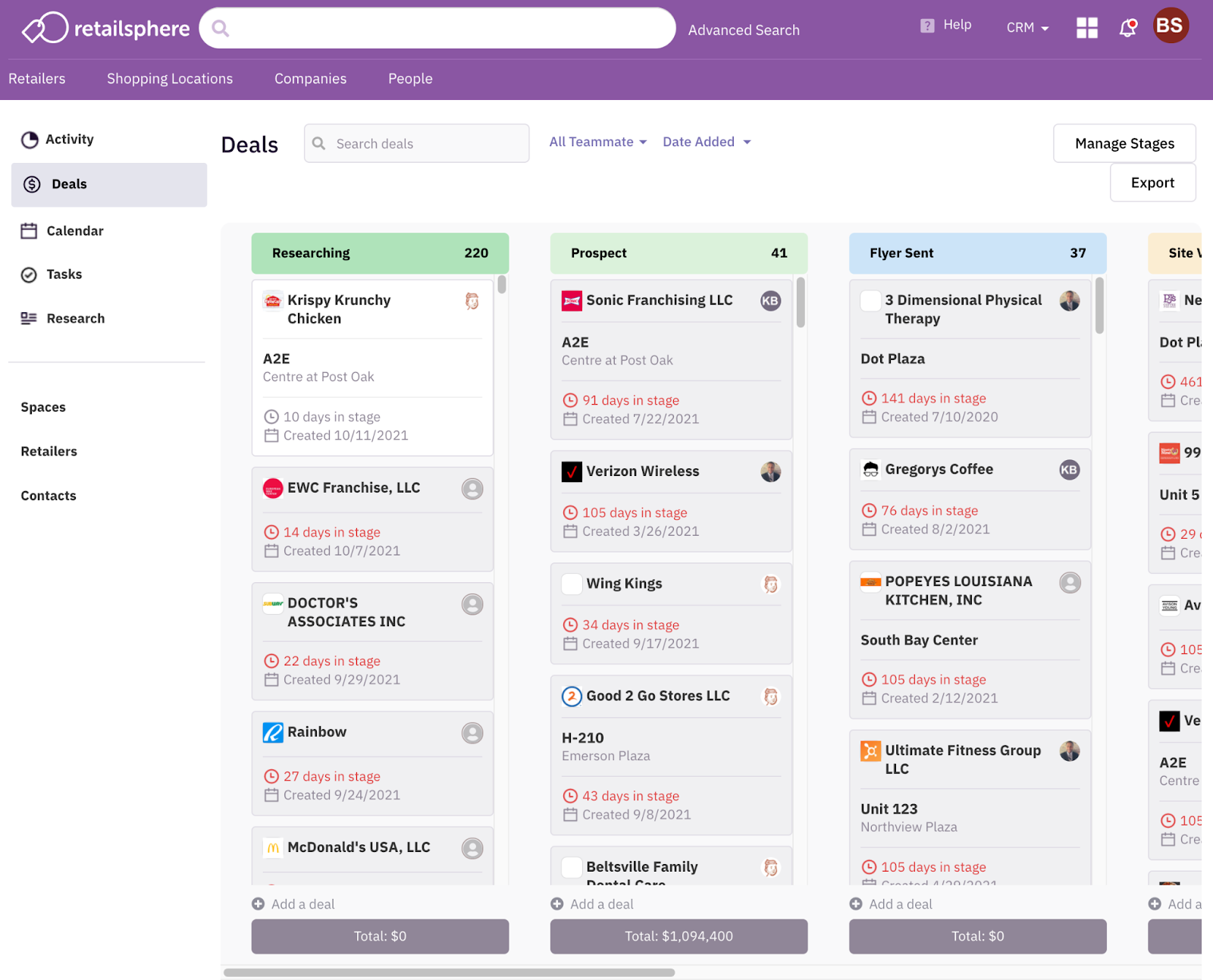Image resolution: width=1213 pixels, height=980 pixels.
Task: Click the Researching column scrollbar
Action: click(502, 286)
